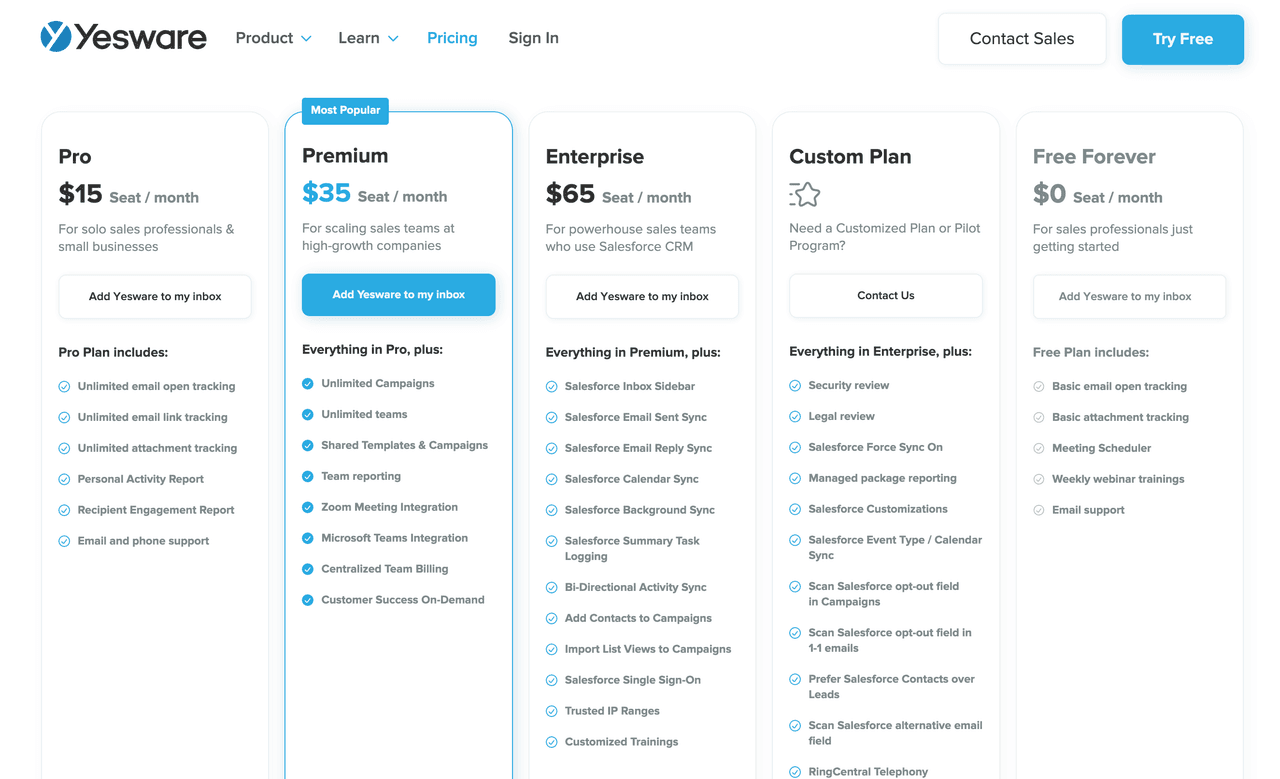
Task: Click Salesforce Summary Task Logging text
Action: point(632,549)
